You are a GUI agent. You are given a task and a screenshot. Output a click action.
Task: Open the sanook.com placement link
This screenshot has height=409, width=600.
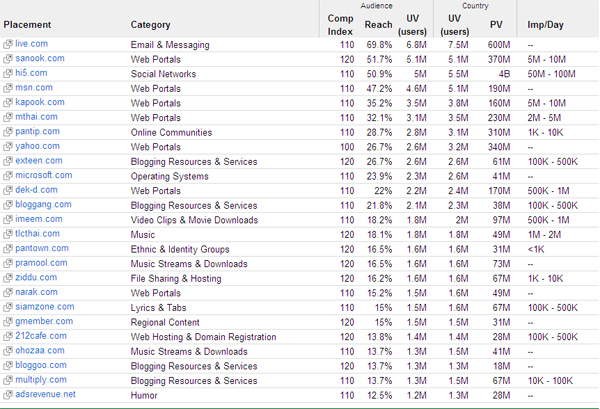click(x=40, y=58)
